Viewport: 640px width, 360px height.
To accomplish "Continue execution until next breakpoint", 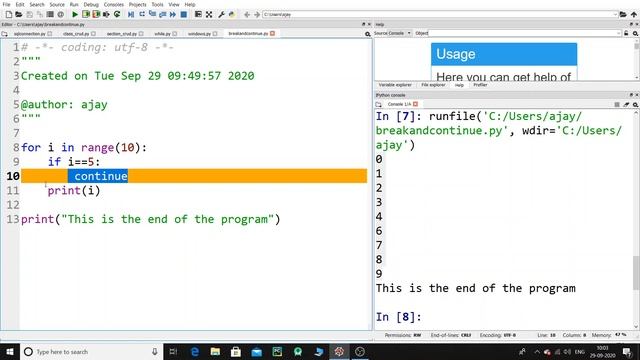I will 173,14.
